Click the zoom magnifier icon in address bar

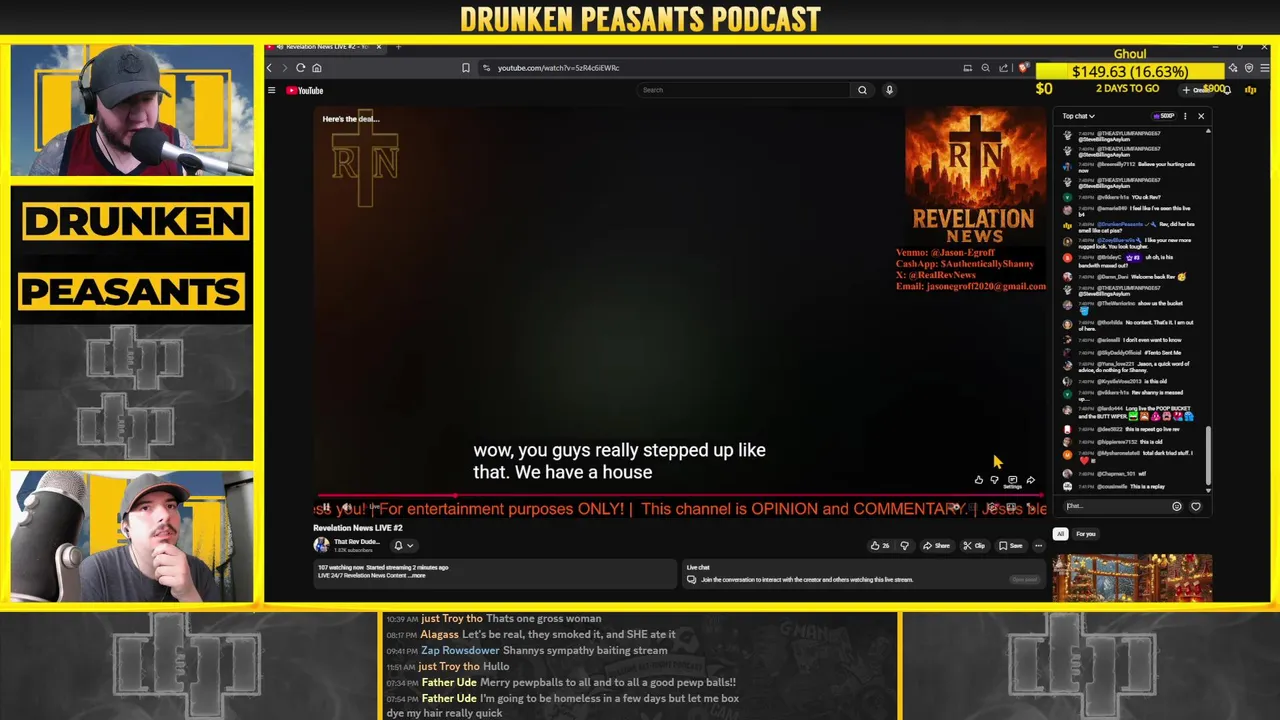[x=985, y=68]
